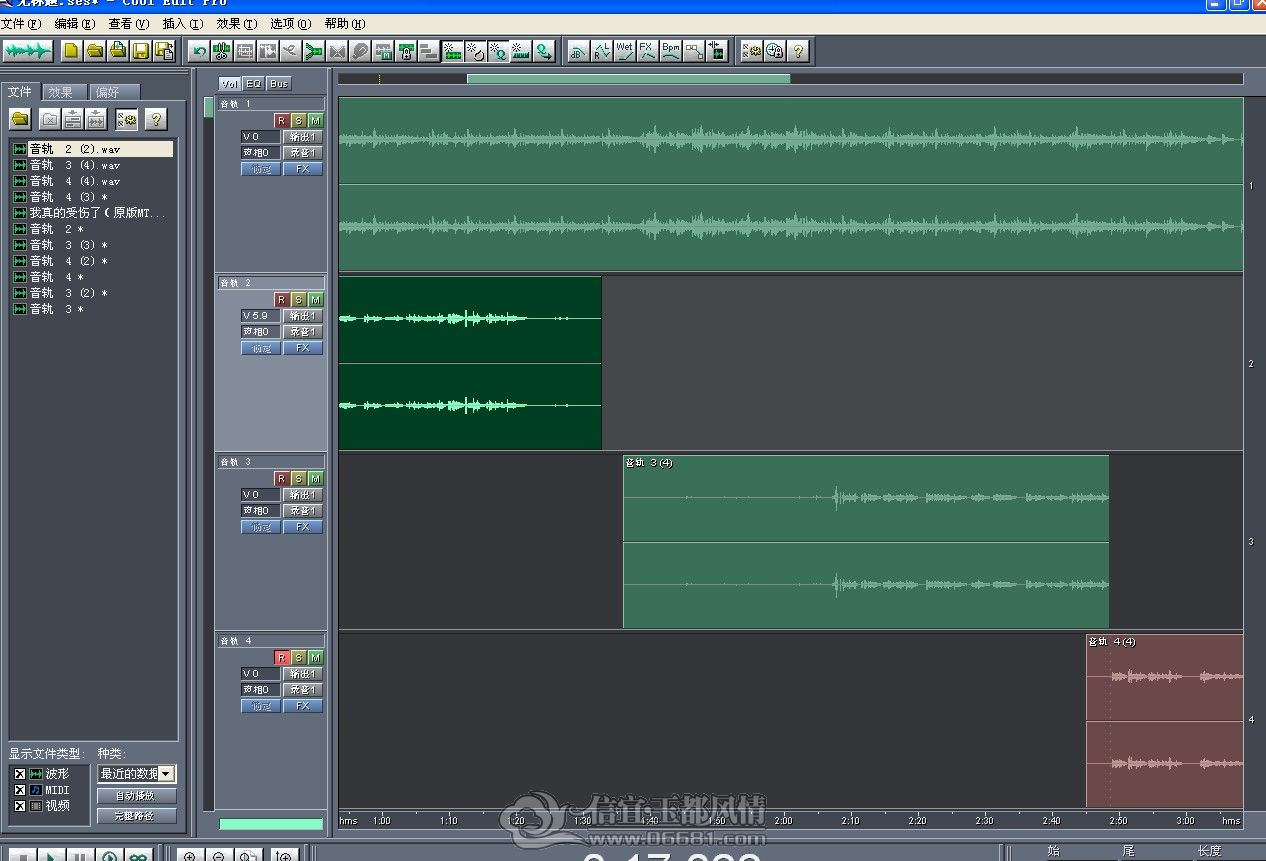Open file panel help question mark
This screenshot has height=861, width=1266.
pyautogui.click(x=155, y=120)
